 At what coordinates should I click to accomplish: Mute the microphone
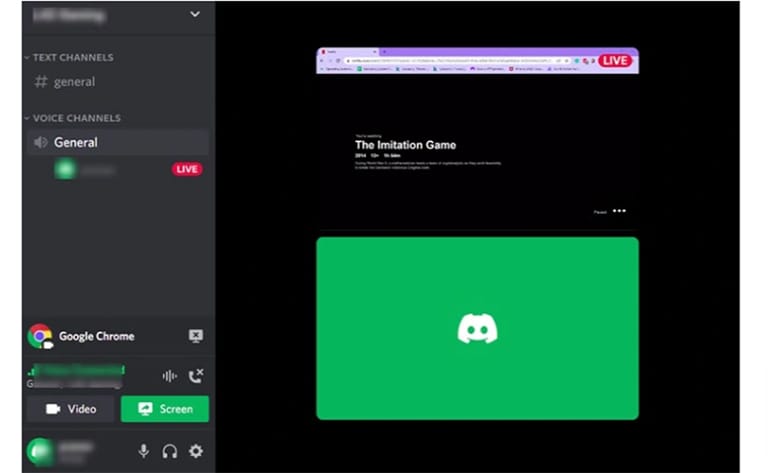pyautogui.click(x=144, y=451)
